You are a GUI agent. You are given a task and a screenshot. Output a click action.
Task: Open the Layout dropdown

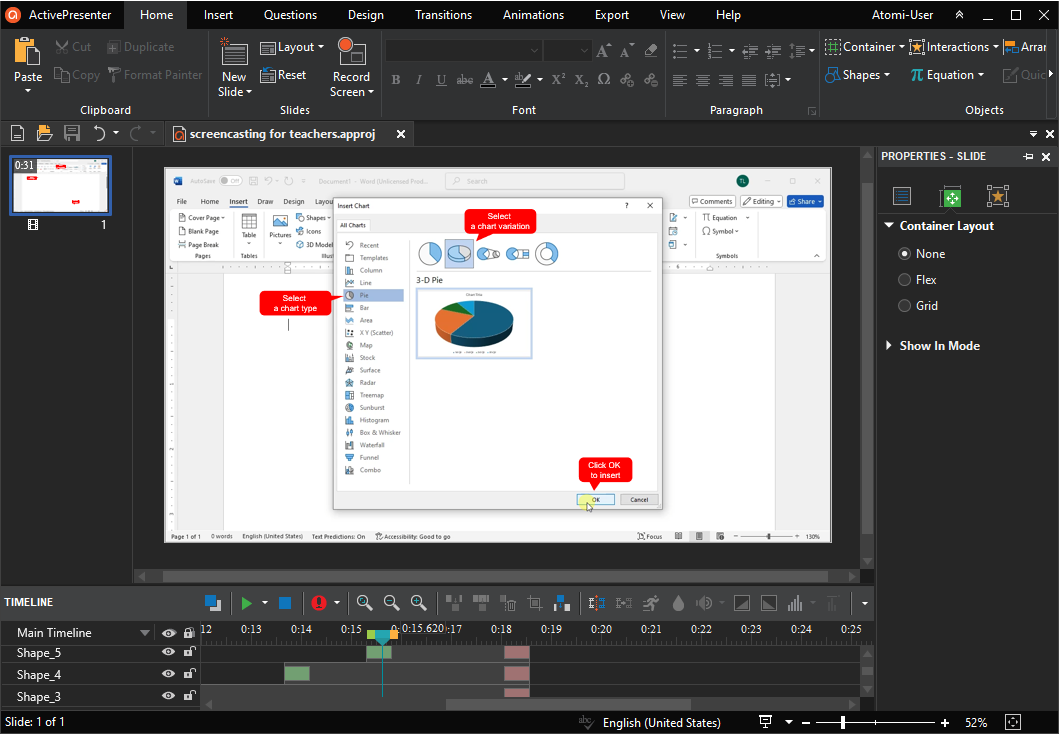tap(292, 46)
